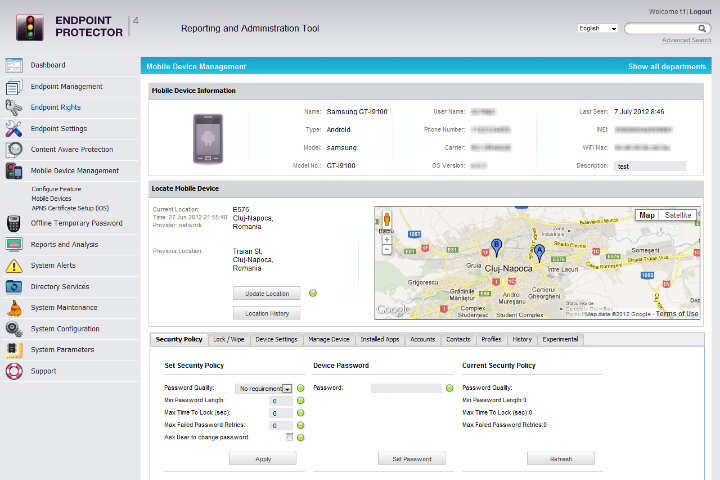The height and width of the screenshot is (480, 720).
Task: Click the Endpoint Protector traffic light logo
Action: [x=30, y=28]
